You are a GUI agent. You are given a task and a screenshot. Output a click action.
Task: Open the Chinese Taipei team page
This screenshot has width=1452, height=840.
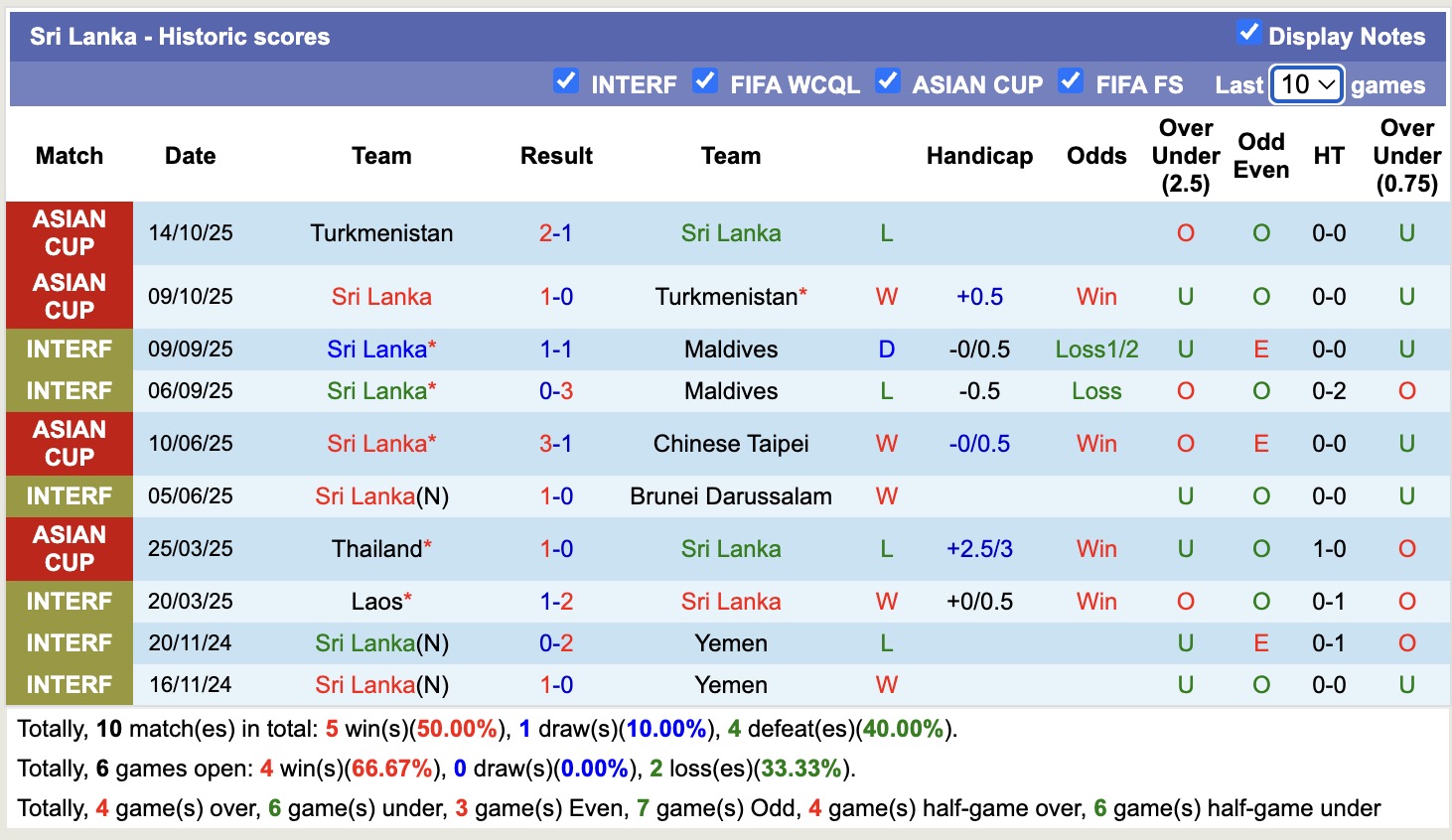point(731,444)
